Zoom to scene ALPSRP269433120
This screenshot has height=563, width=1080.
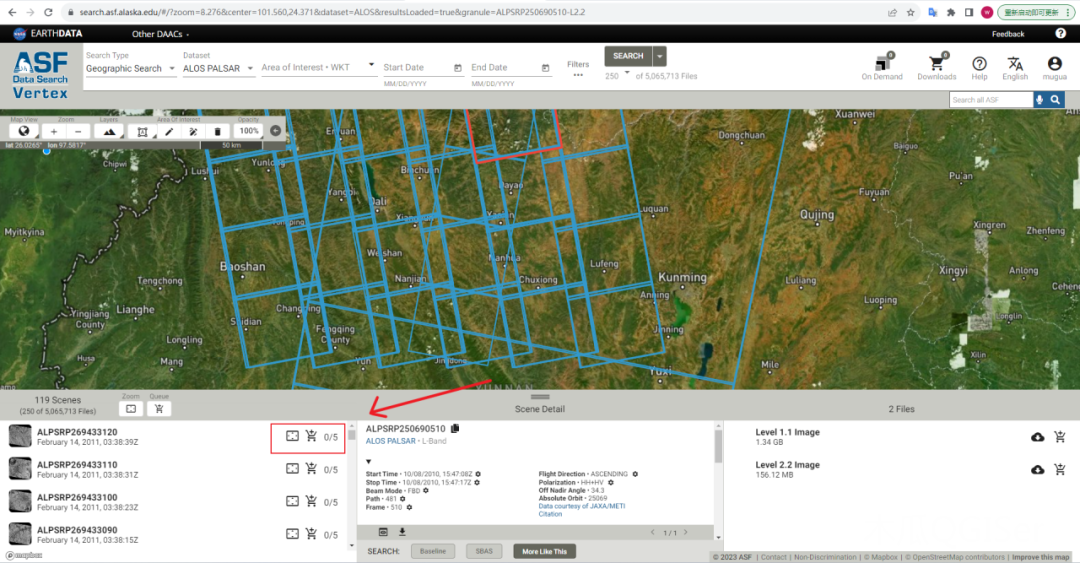[x=292, y=436]
